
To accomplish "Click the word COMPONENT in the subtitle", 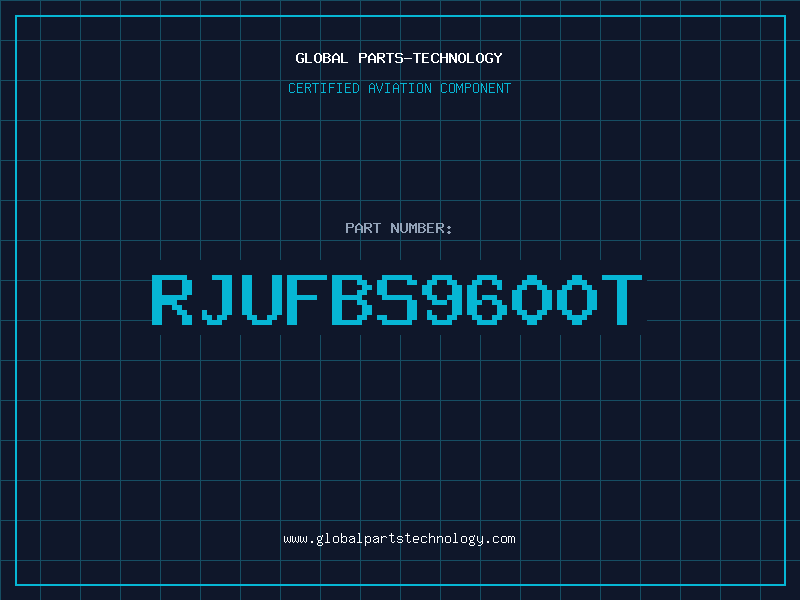I will [x=476, y=88].
